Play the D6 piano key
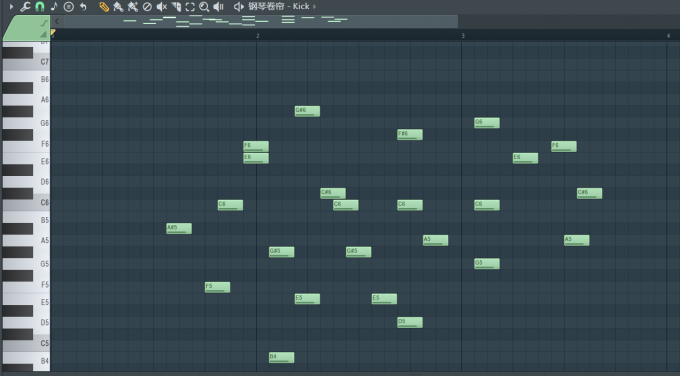The image size is (680, 376). pos(41,182)
